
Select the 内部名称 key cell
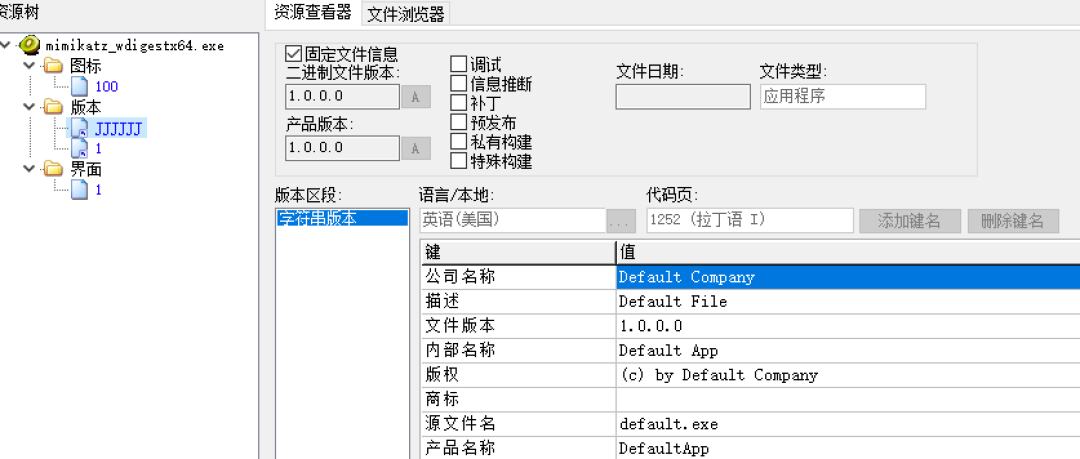[x=517, y=351]
